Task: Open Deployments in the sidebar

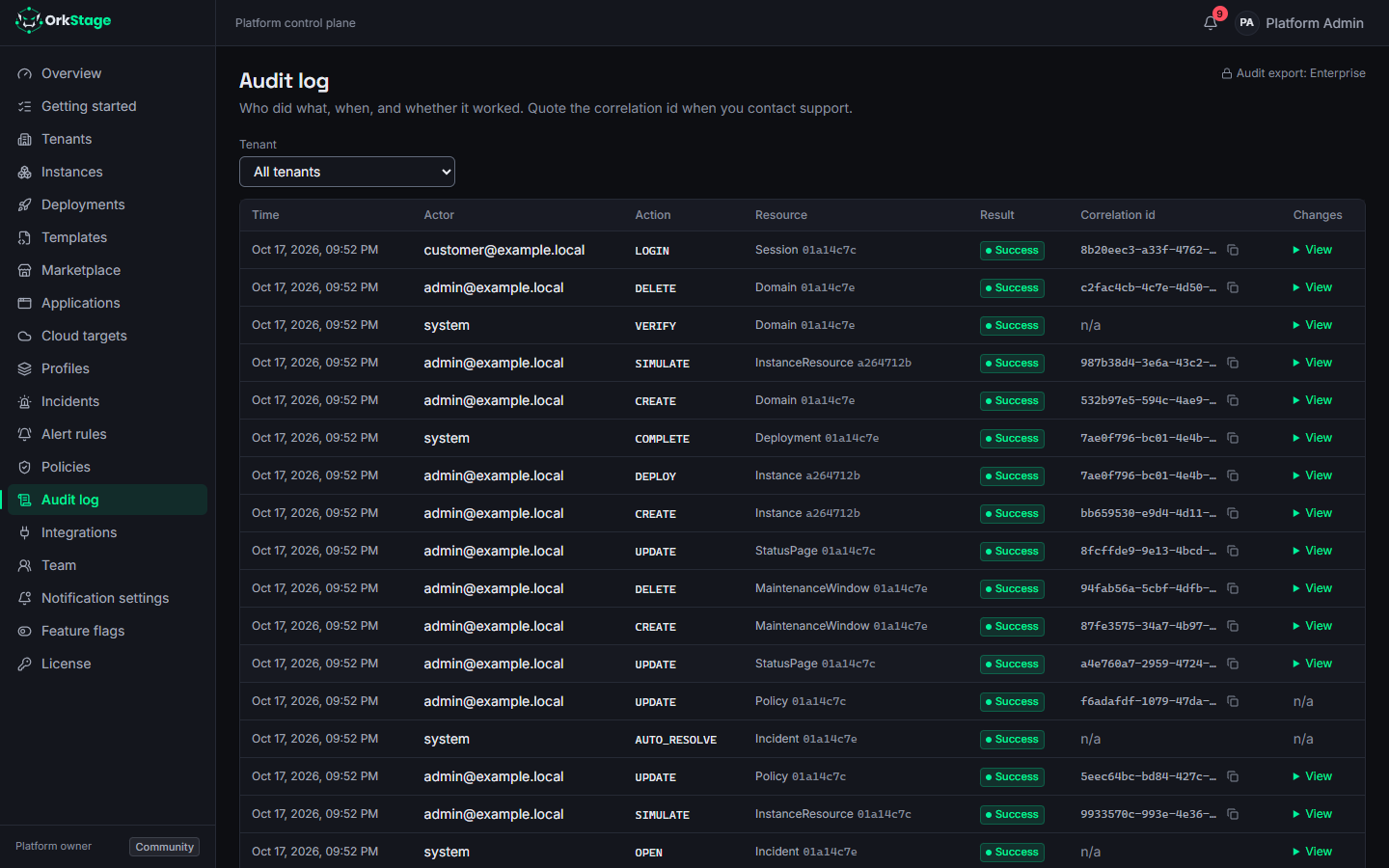Action: click(108, 204)
